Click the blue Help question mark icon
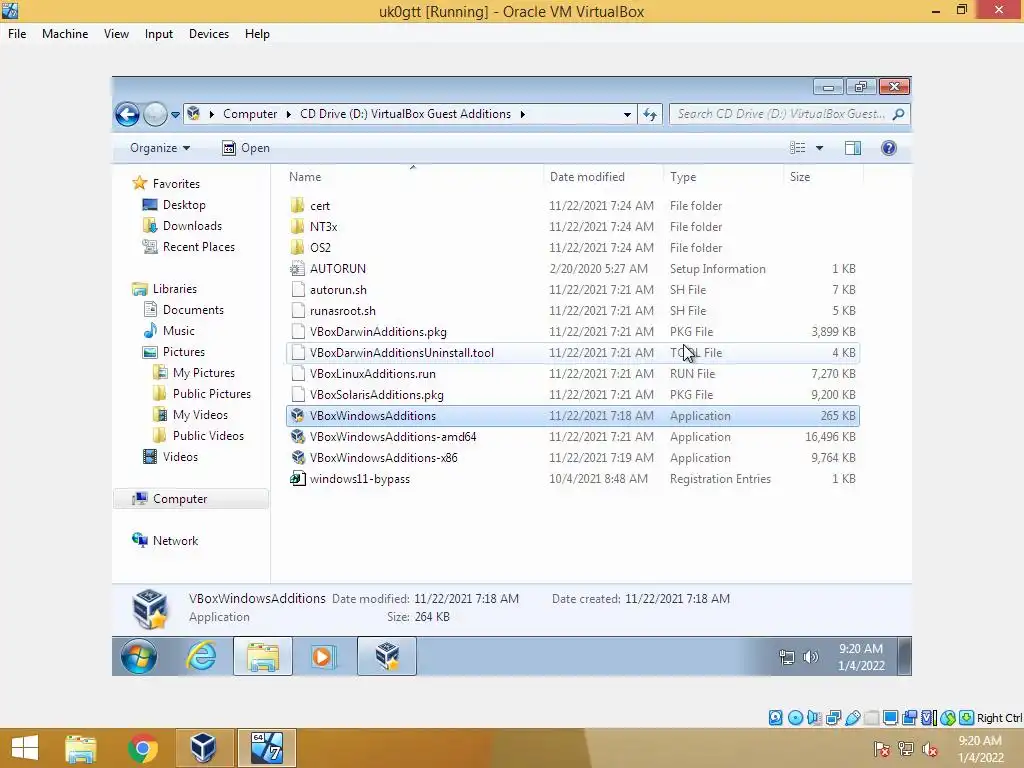This screenshot has height=768, width=1024. click(889, 148)
